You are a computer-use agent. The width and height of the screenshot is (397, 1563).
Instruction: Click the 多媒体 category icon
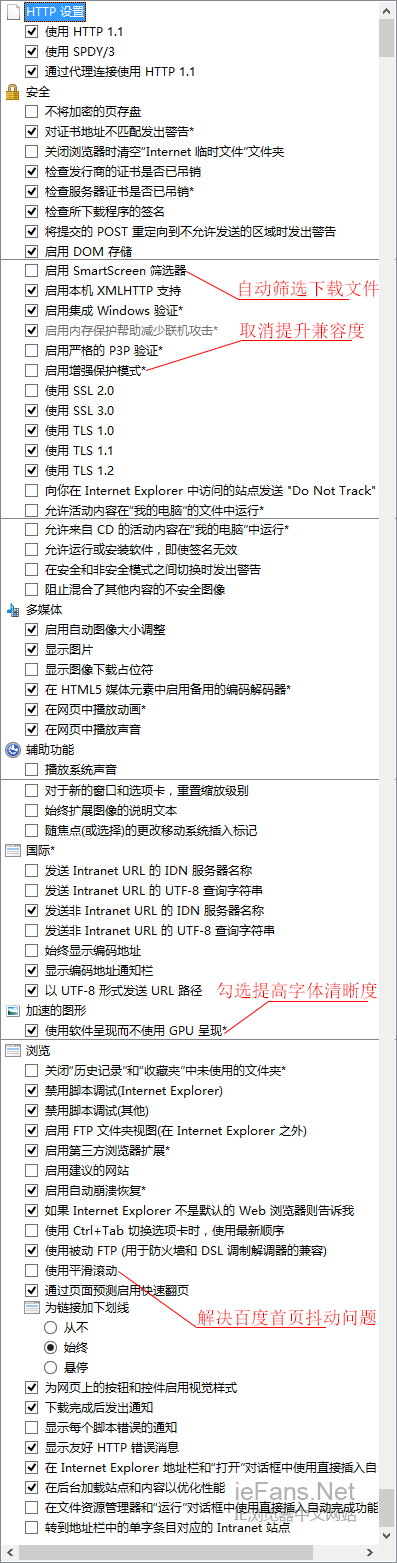(x=13, y=610)
